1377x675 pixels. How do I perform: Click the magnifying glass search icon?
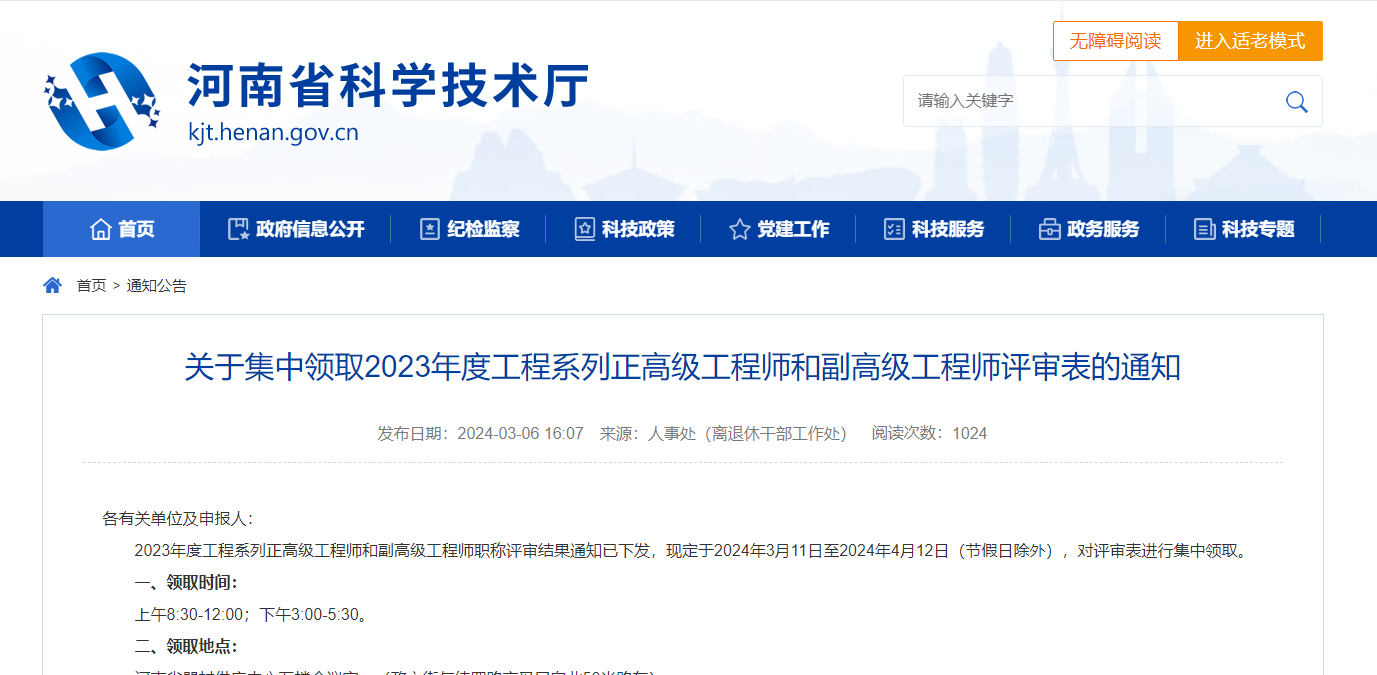click(1296, 102)
